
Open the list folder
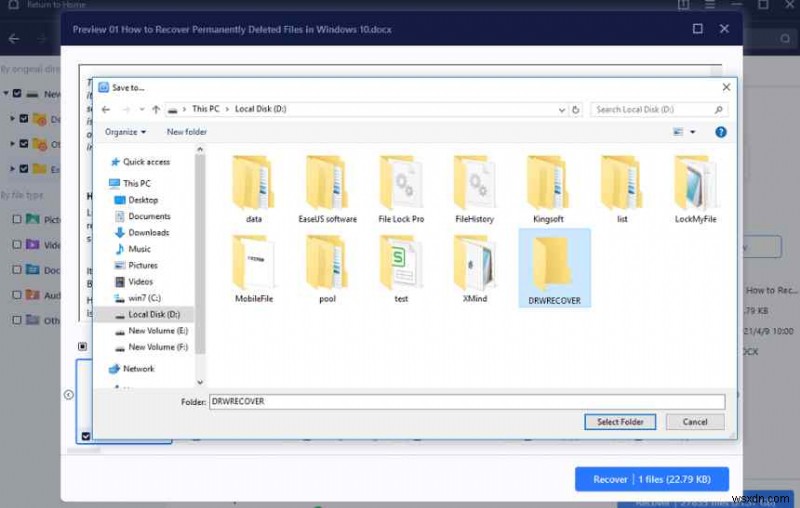[622, 190]
